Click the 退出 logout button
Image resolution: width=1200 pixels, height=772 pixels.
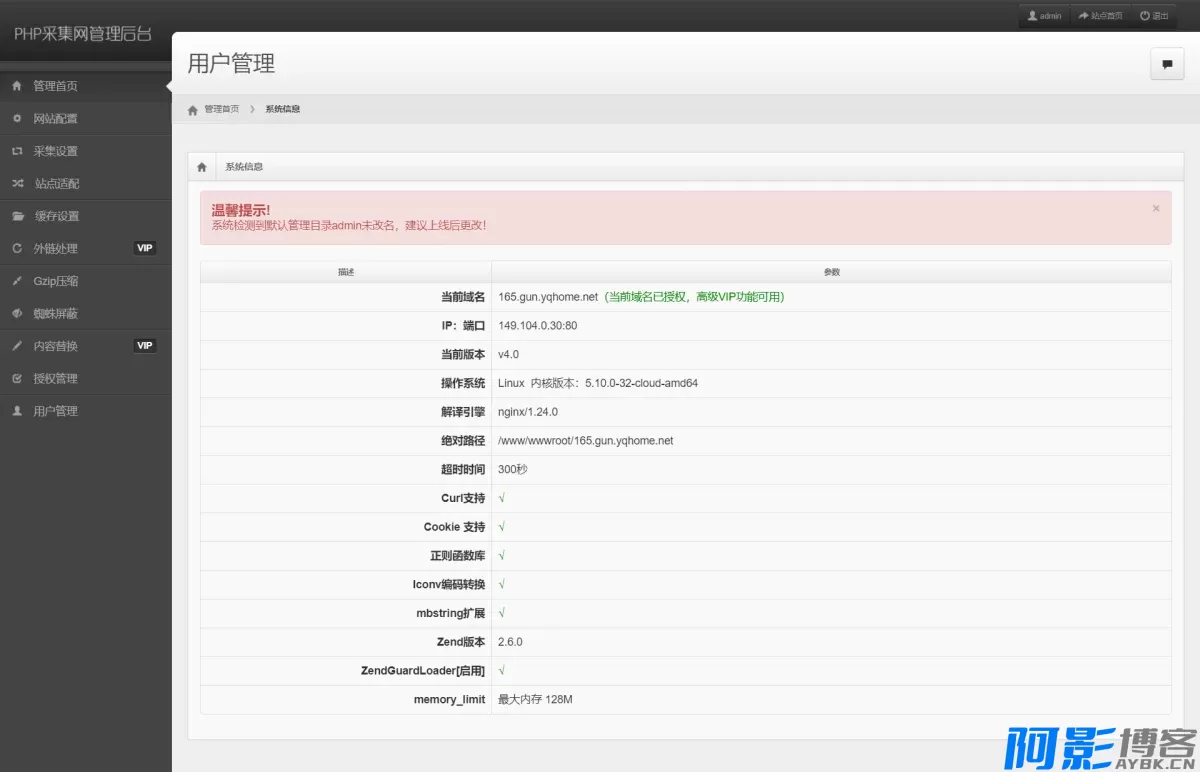click(x=1154, y=16)
